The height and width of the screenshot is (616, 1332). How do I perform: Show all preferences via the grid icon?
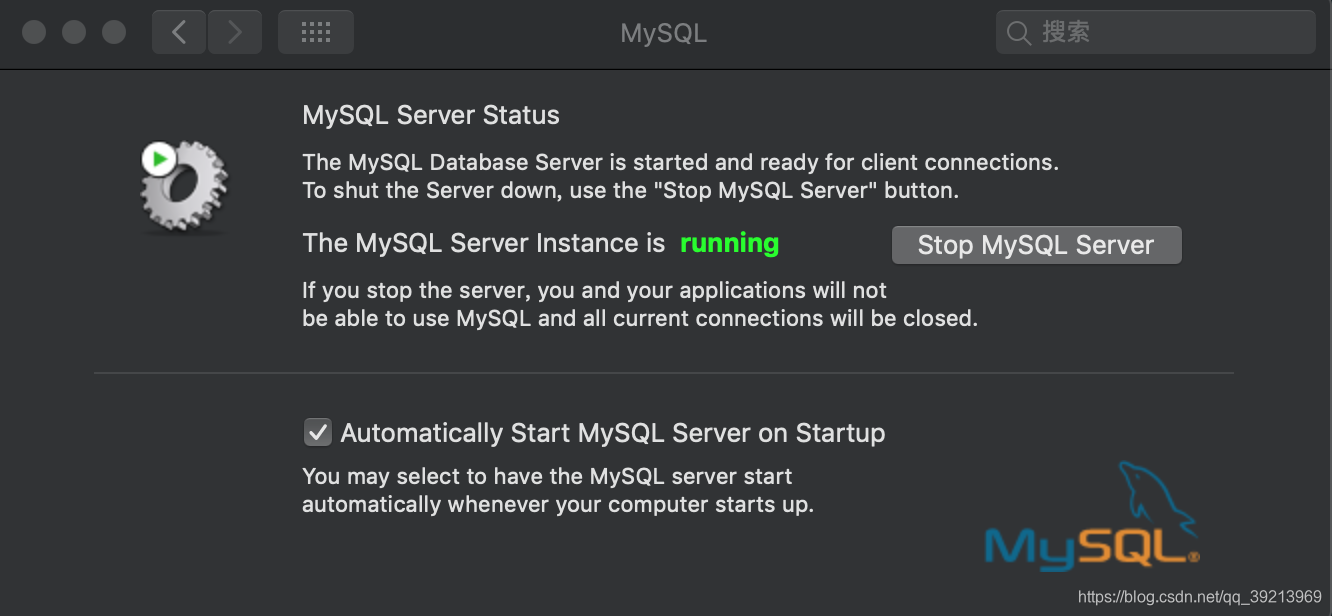click(316, 32)
